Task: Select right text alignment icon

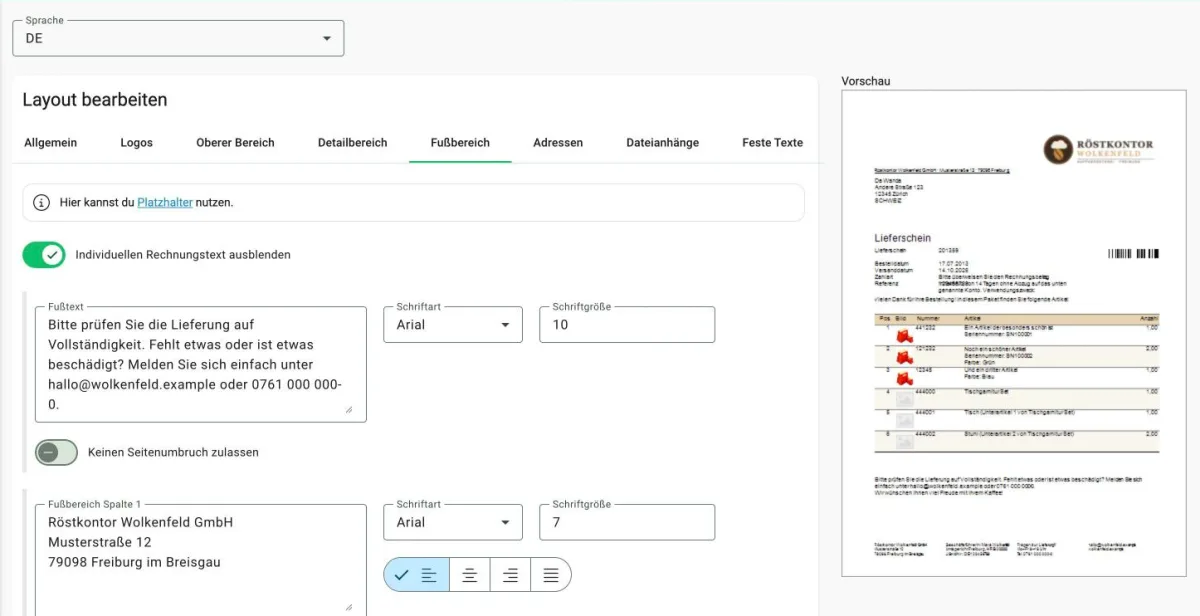Action: click(x=510, y=575)
